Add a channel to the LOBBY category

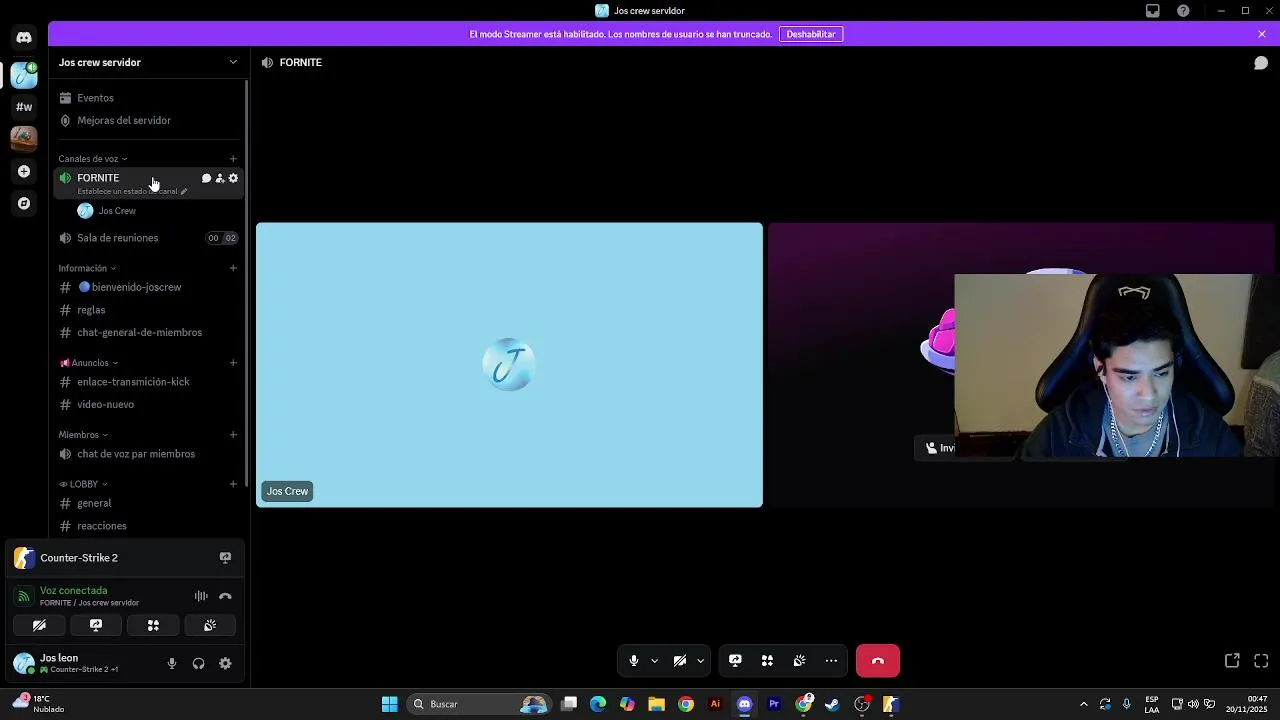[233, 484]
